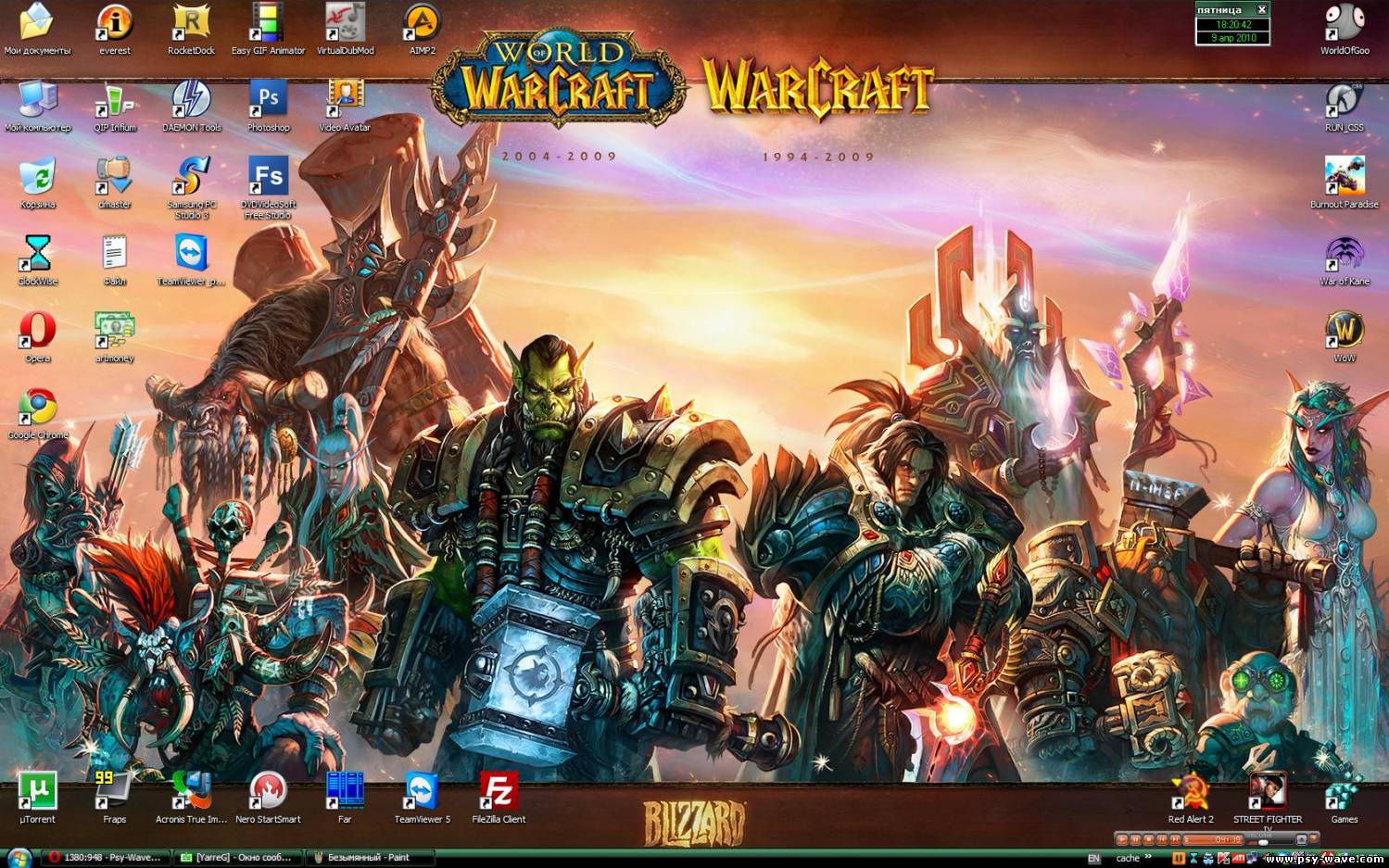Skip to next track in mini player
The width and height of the screenshot is (1389, 868).
click(x=1175, y=839)
